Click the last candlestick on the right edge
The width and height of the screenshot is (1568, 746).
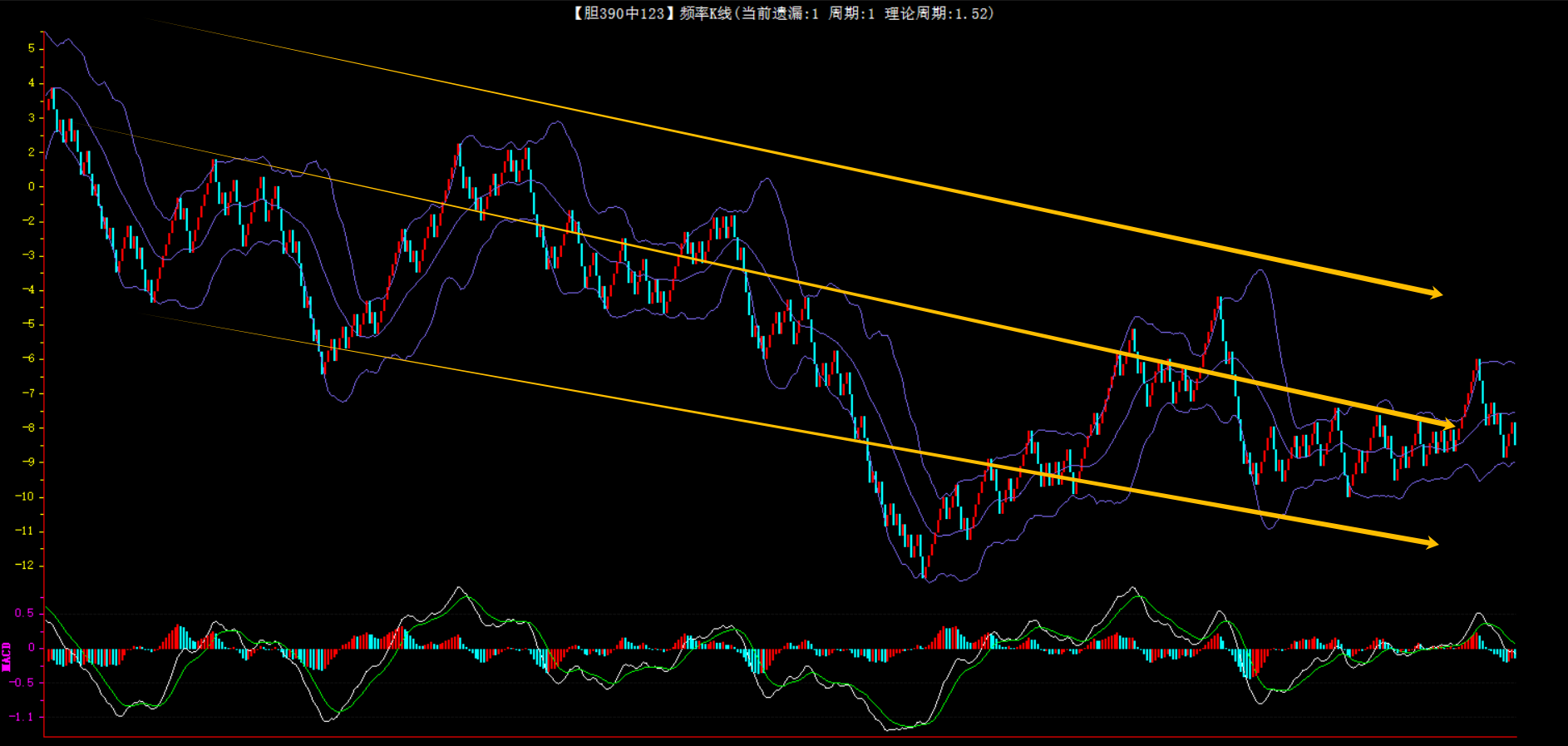1514,432
